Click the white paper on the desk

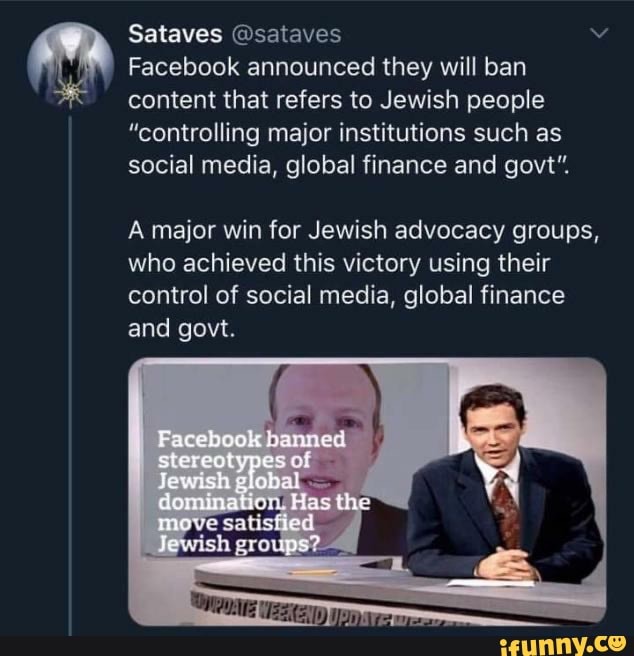[489, 583]
